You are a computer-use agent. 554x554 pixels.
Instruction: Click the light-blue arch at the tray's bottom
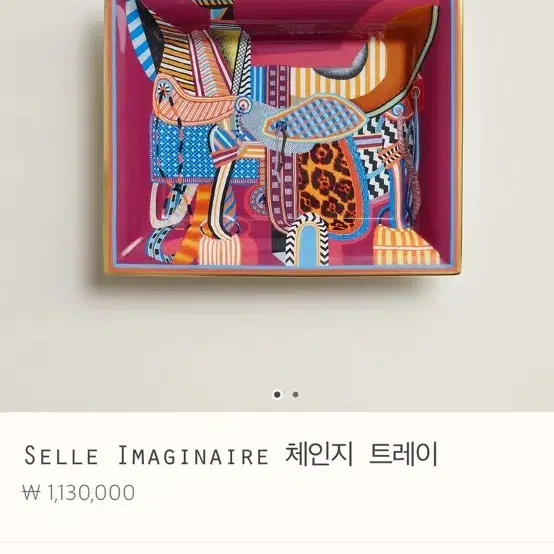(308, 244)
